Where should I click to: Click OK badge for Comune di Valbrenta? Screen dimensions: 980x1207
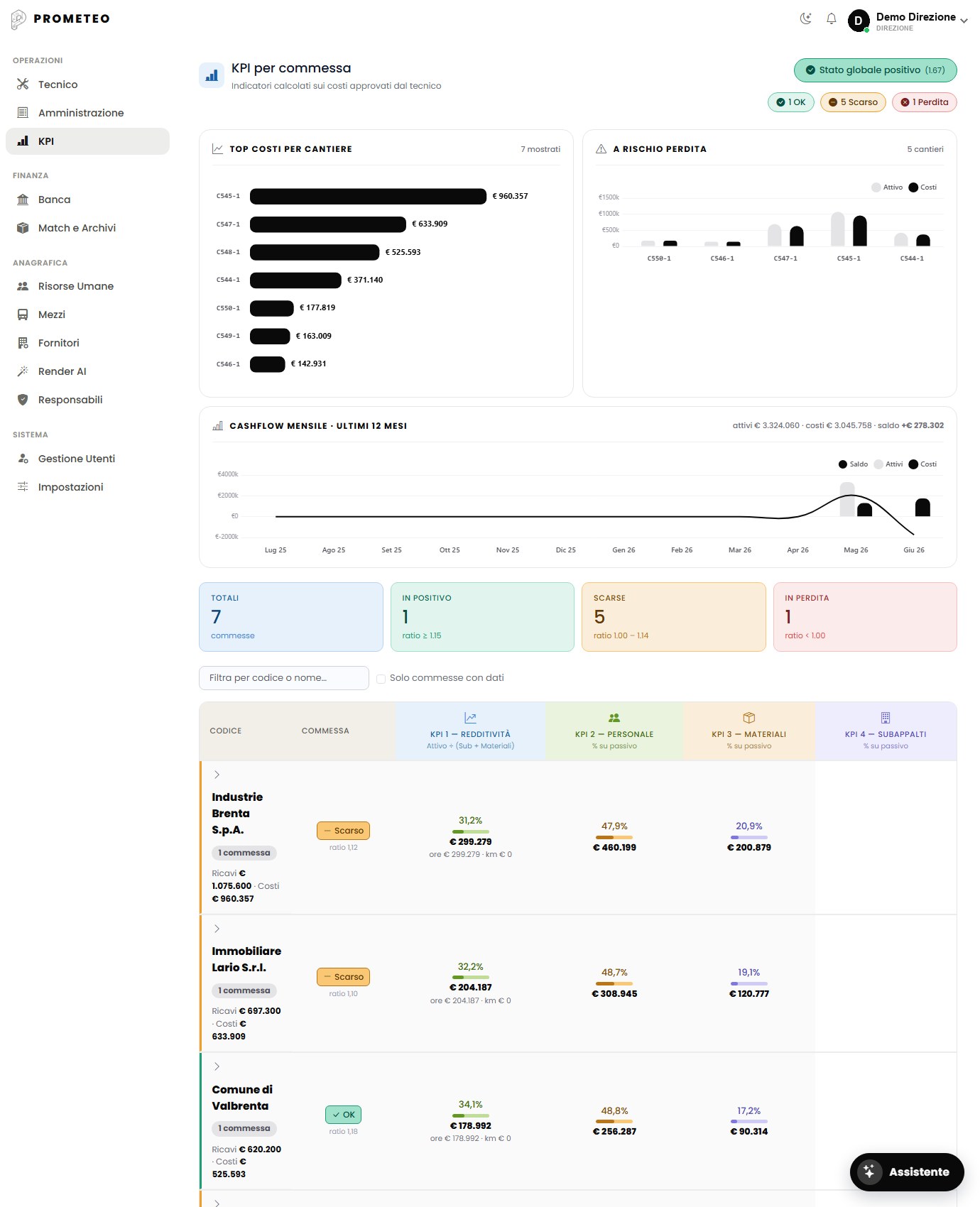(343, 1115)
